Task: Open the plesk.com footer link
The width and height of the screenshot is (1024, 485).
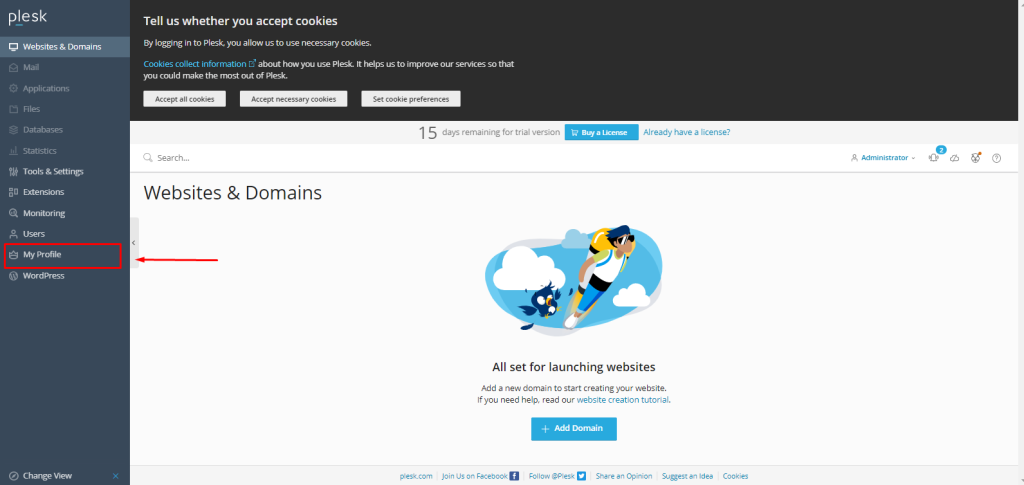Action: (x=416, y=477)
